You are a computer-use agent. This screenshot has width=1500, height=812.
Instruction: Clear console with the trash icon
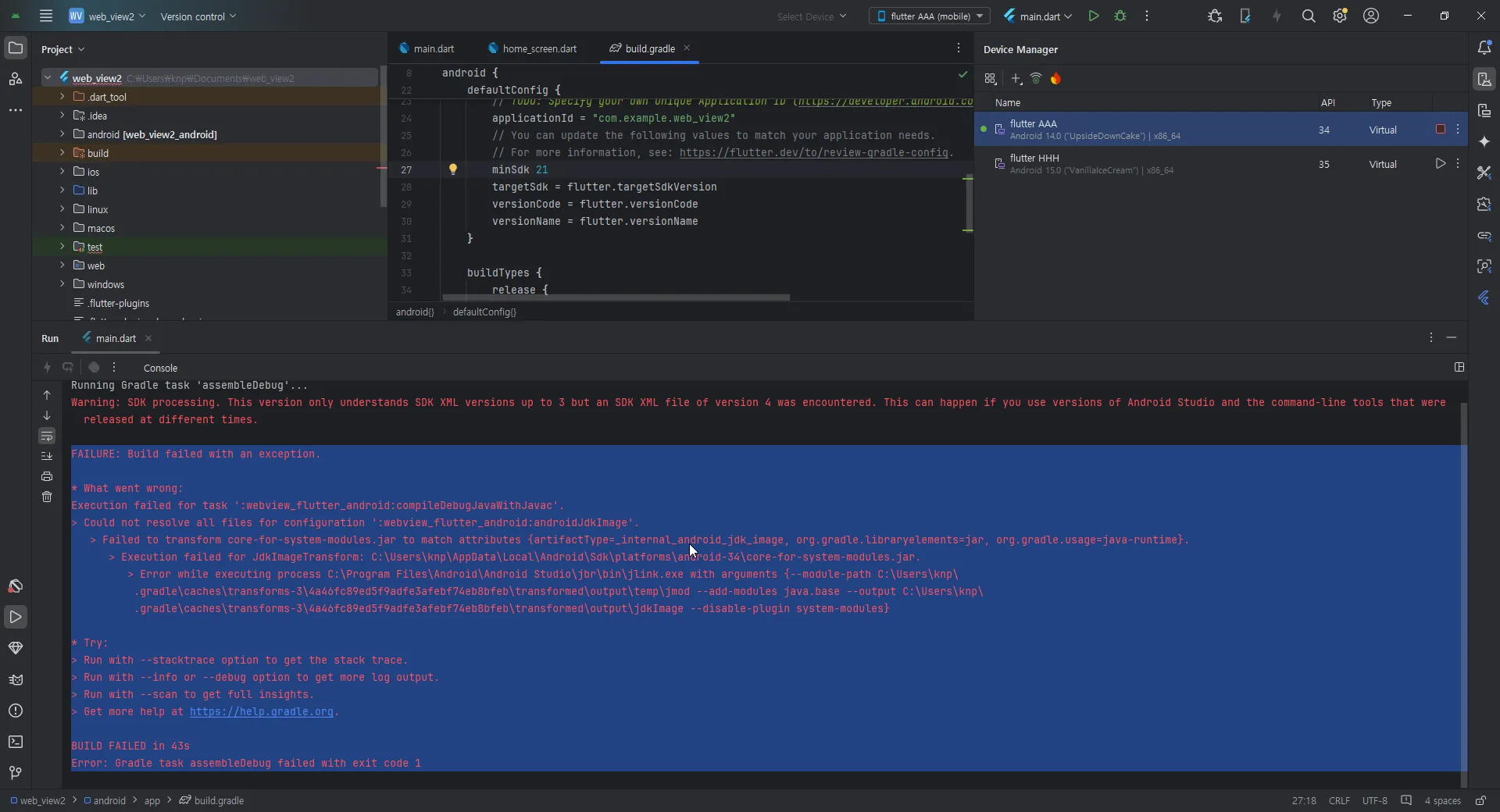coord(47,497)
